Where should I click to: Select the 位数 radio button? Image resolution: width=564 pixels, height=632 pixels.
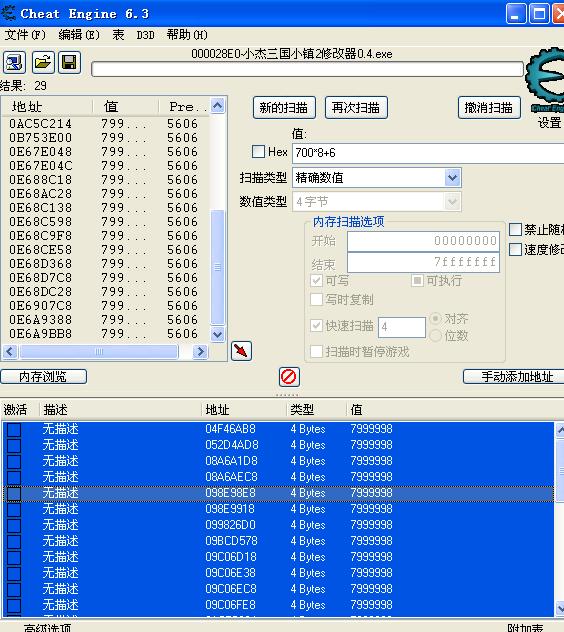point(435,335)
